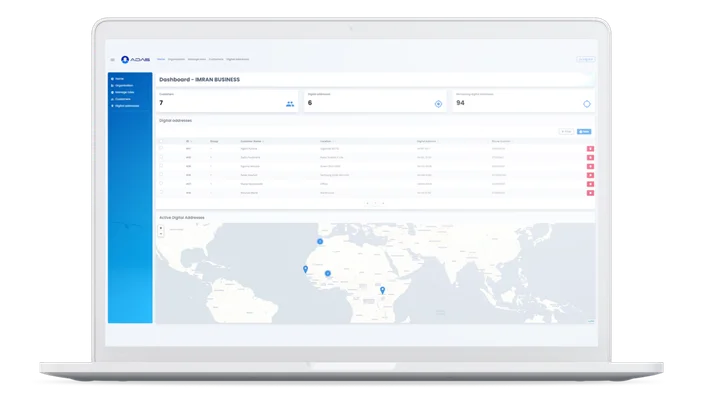704x398 pixels.
Task: Zoom in the map with plus control
Action: pyautogui.click(x=161, y=228)
